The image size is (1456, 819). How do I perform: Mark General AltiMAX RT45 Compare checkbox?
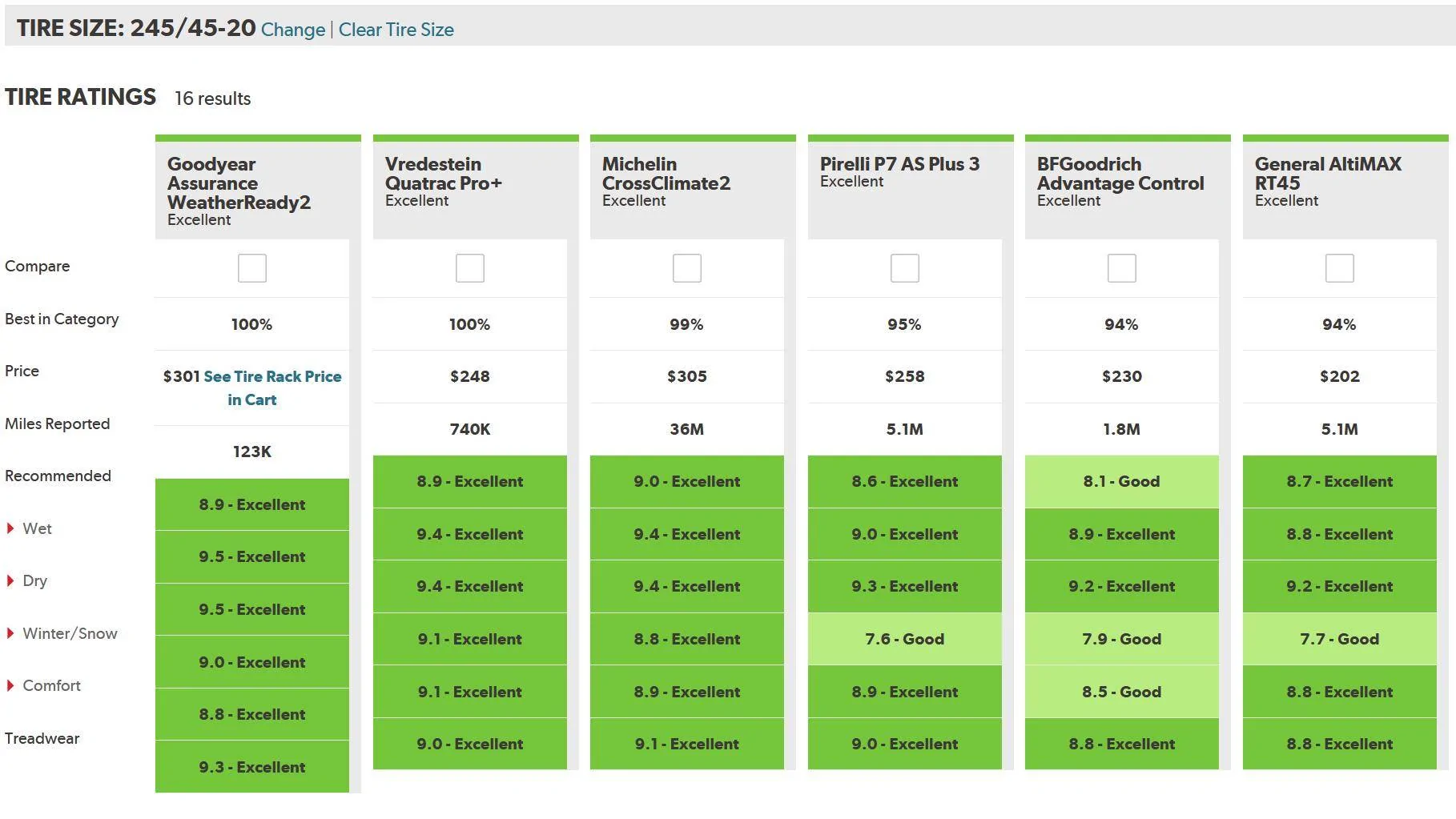(x=1339, y=268)
